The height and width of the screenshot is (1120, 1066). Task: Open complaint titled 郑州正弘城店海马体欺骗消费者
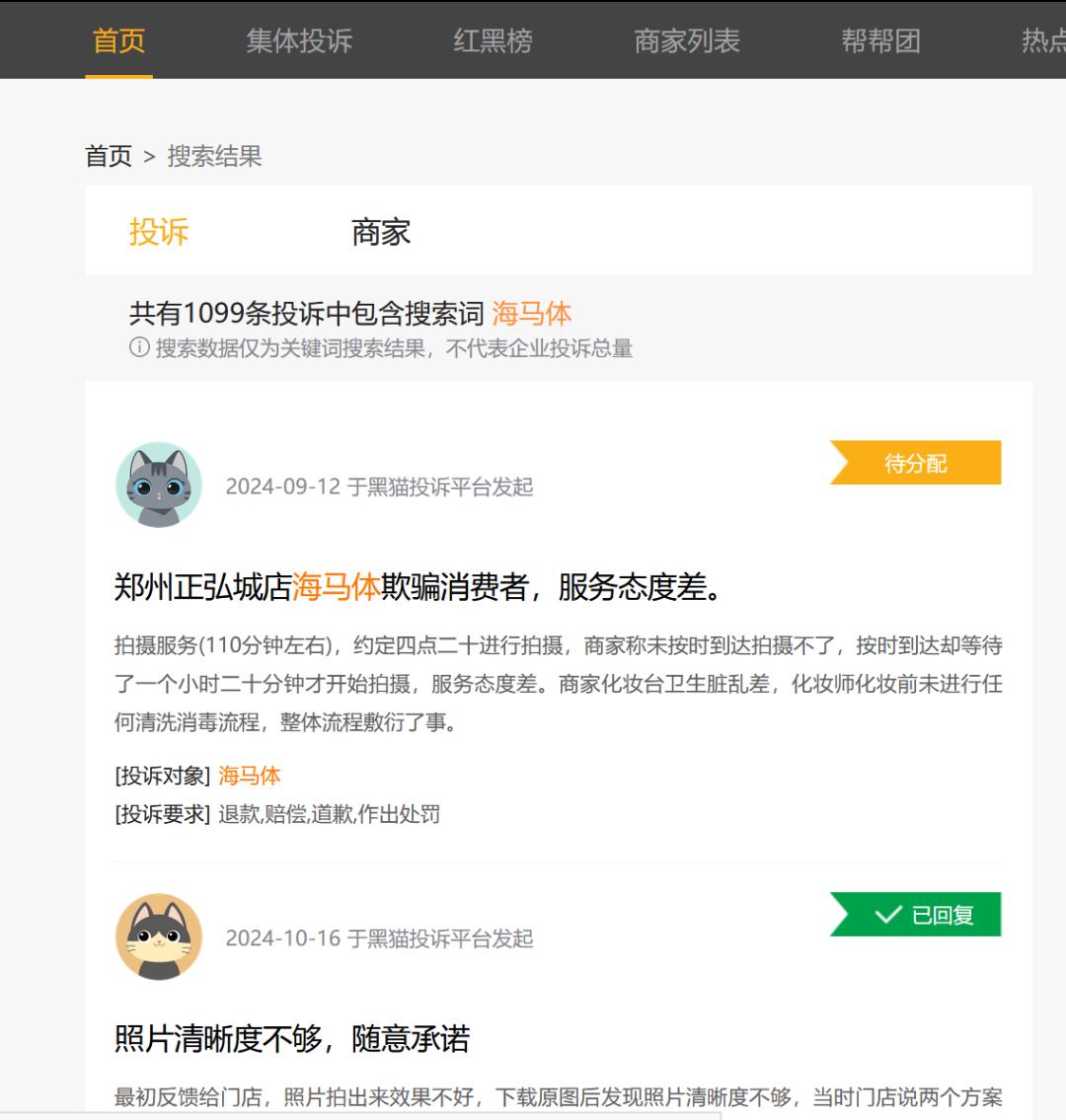point(418,587)
